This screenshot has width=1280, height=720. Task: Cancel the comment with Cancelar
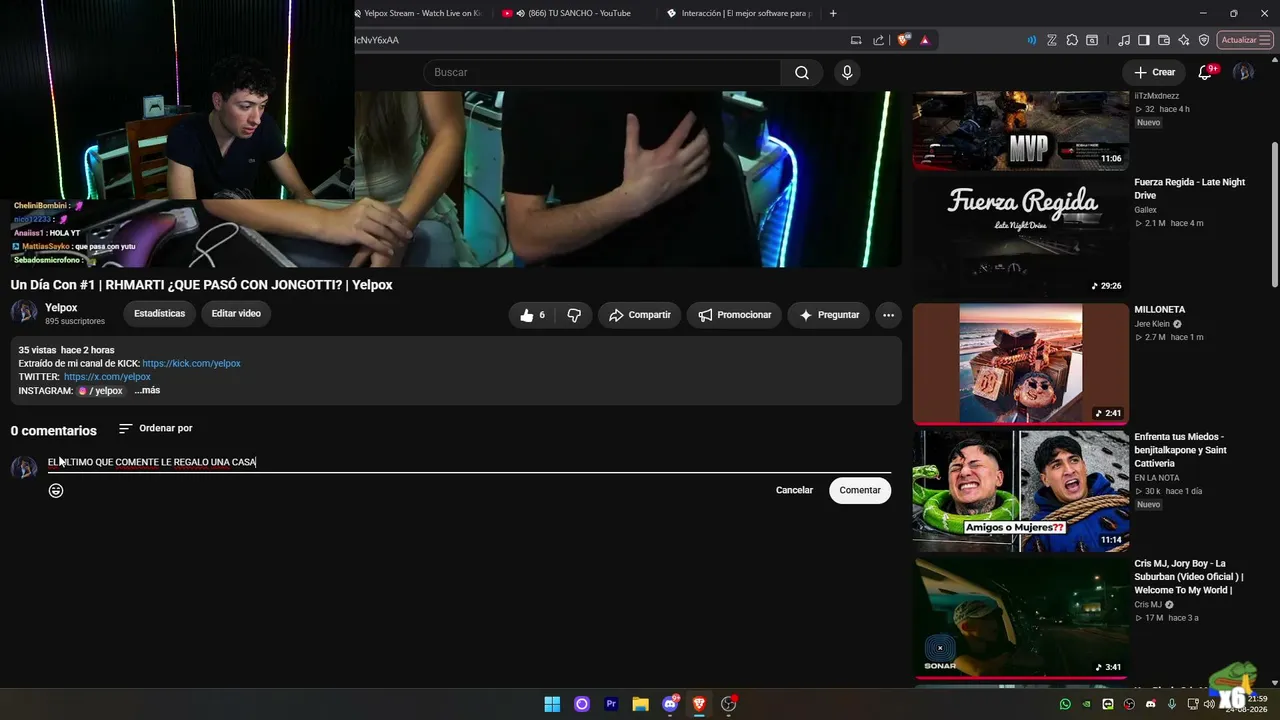794,490
